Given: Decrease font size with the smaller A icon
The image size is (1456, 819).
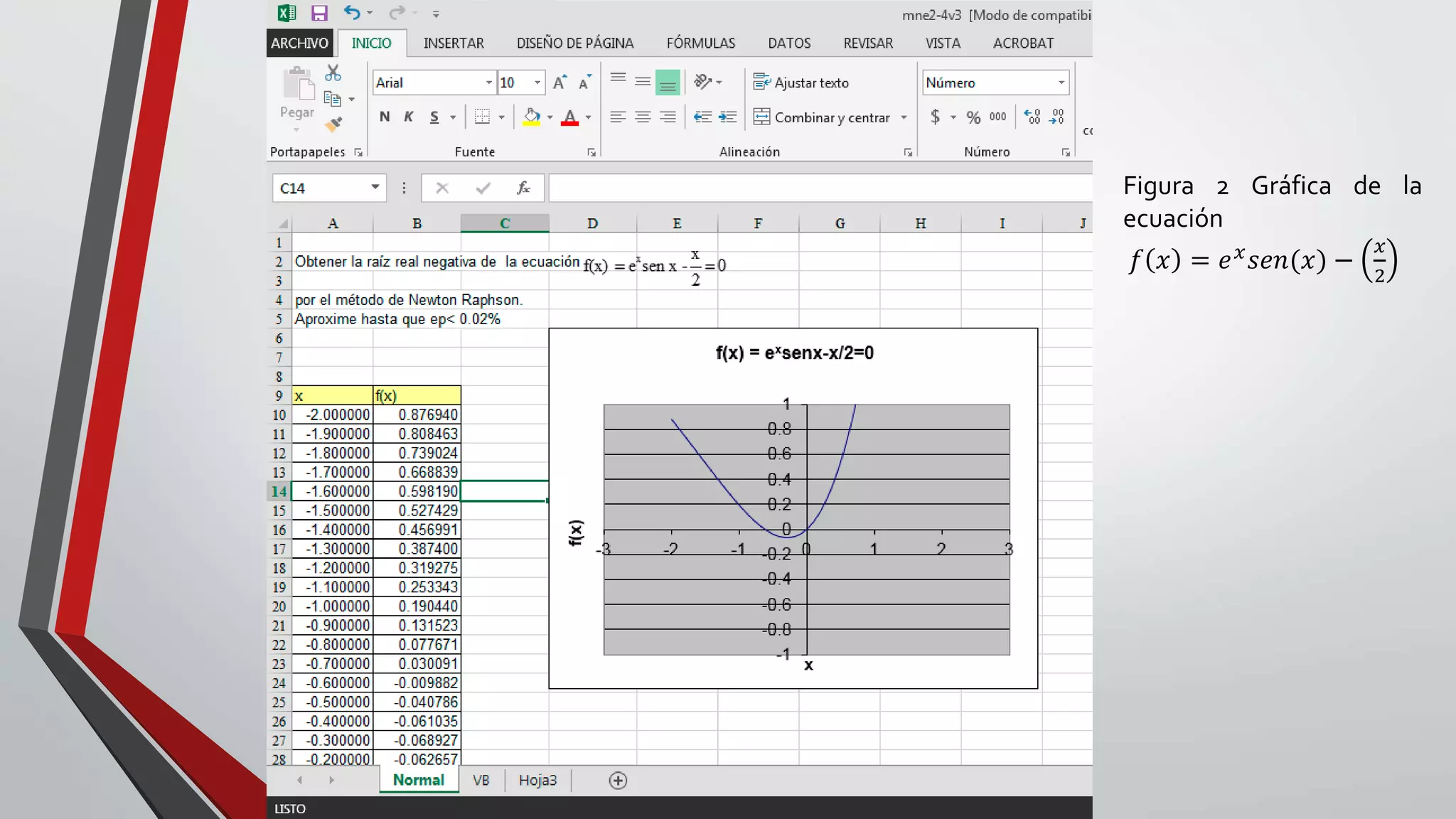Looking at the screenshot, I should (584, 82).
